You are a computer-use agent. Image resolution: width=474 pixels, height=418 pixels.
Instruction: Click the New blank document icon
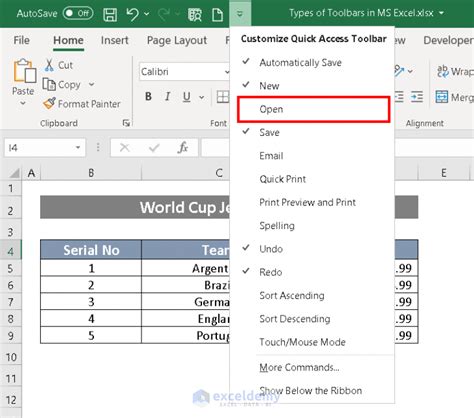(217, 15)
